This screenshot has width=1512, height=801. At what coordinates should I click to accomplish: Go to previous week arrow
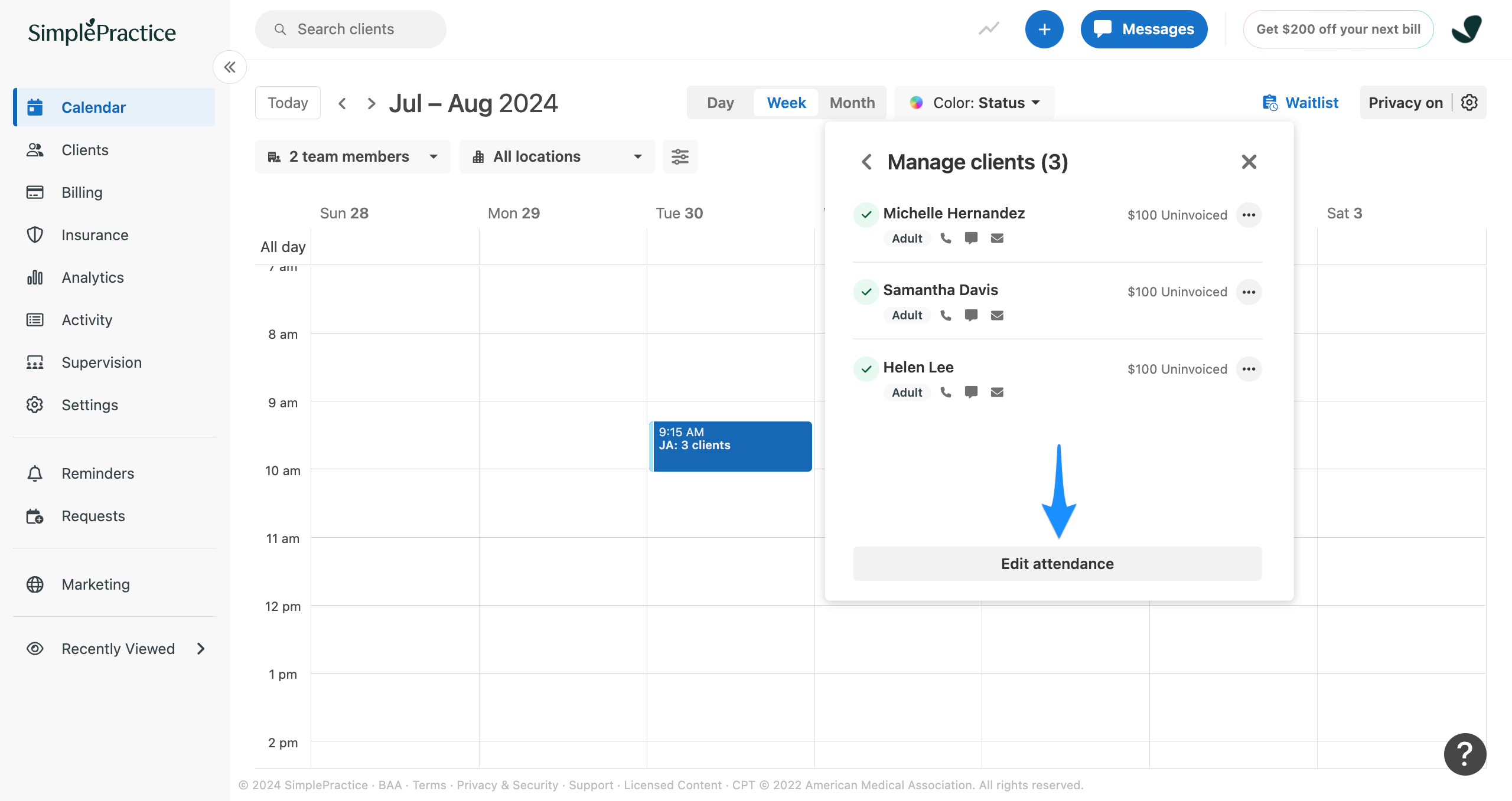pos(342,103)
